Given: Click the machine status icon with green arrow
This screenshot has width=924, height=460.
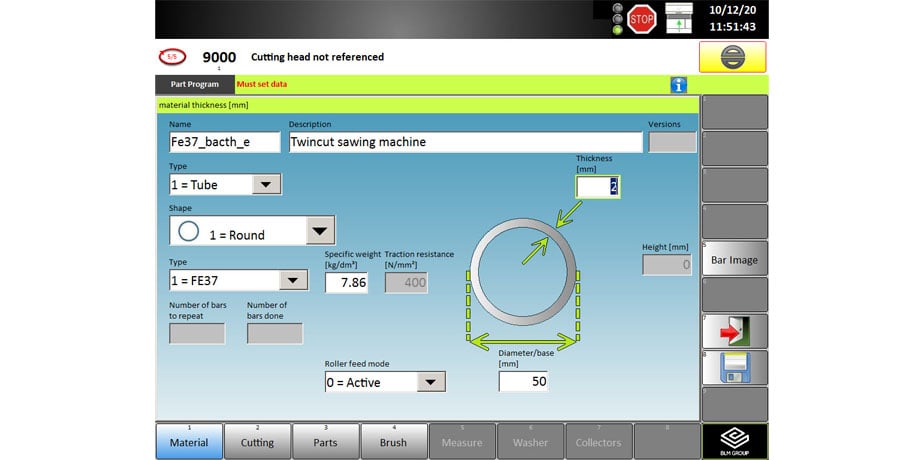Looking at the screenshot, I should (679, 18).
